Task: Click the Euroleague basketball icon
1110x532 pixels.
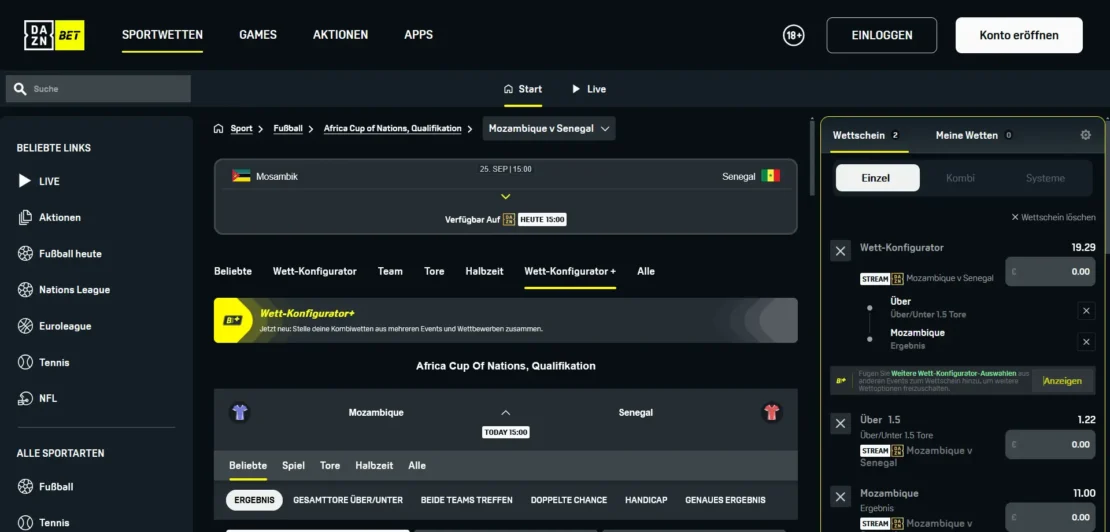Action: pyautogui.click(x=25, y=326)
